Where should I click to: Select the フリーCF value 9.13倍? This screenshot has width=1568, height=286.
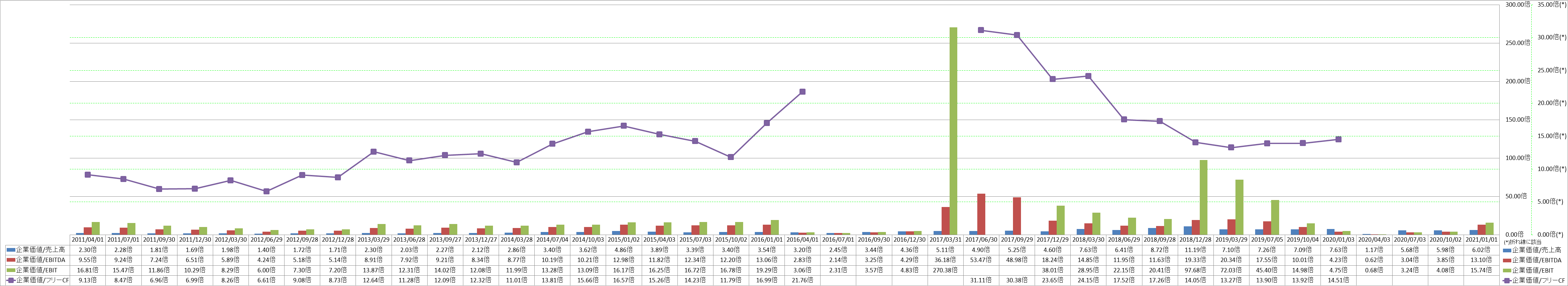pos(88,280)
